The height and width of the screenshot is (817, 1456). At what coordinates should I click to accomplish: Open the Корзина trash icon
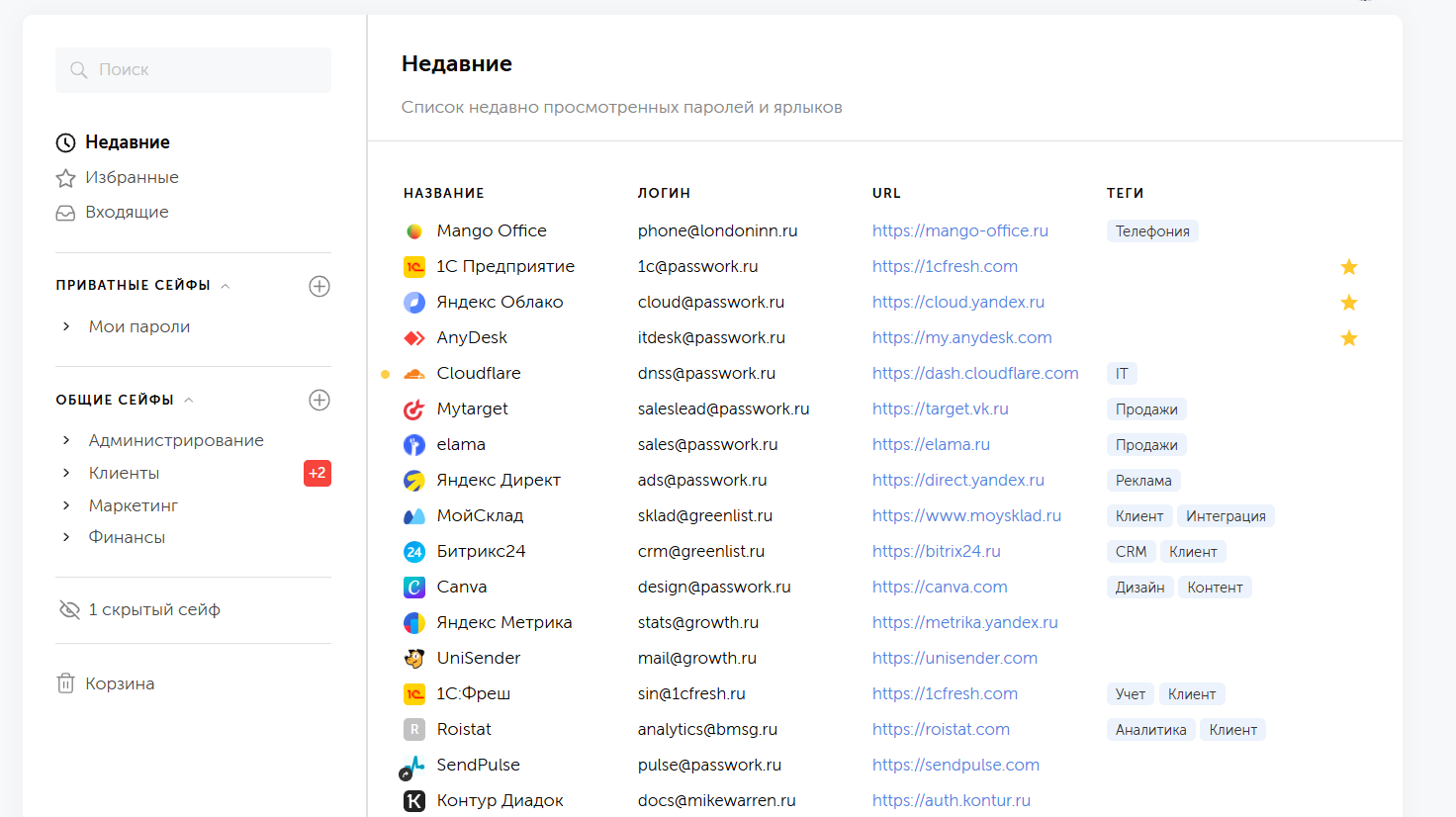click(66, 683)
